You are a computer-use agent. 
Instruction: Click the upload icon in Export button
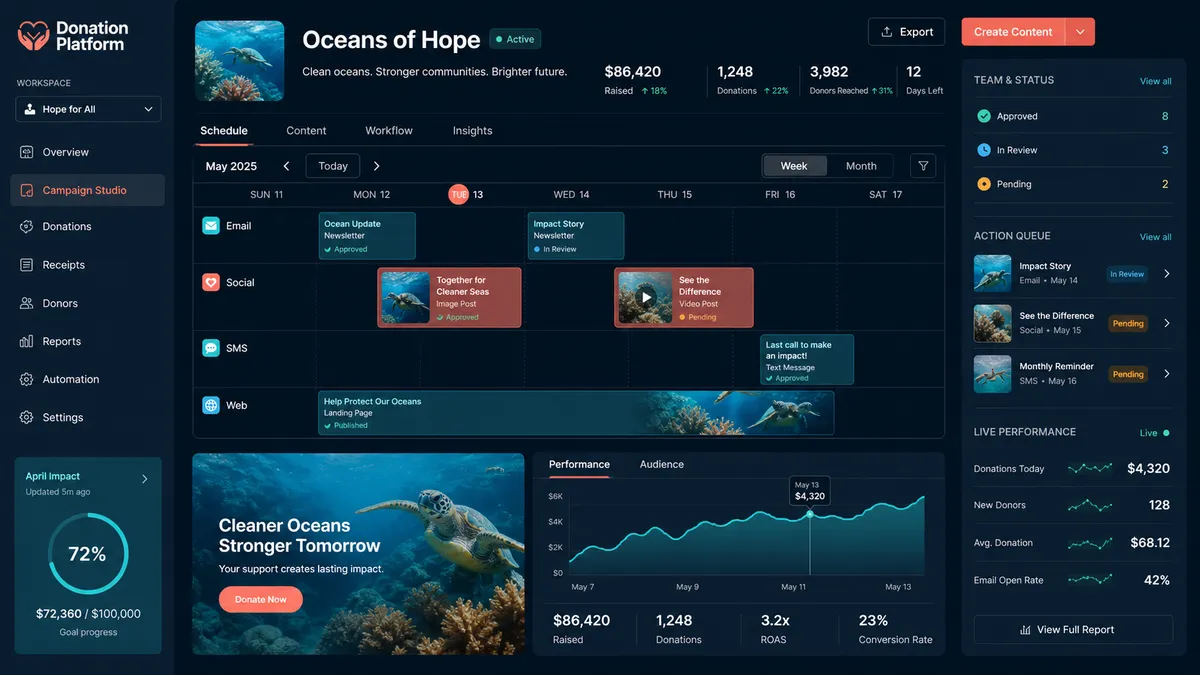tap(887, 32)
